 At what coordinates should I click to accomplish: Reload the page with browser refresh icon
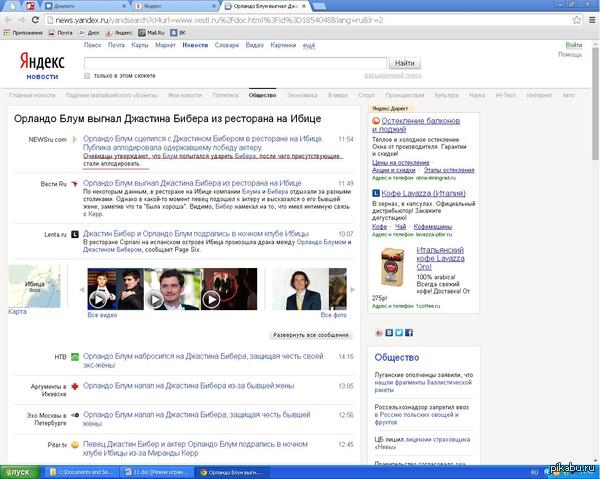click(x=35, y=20)
